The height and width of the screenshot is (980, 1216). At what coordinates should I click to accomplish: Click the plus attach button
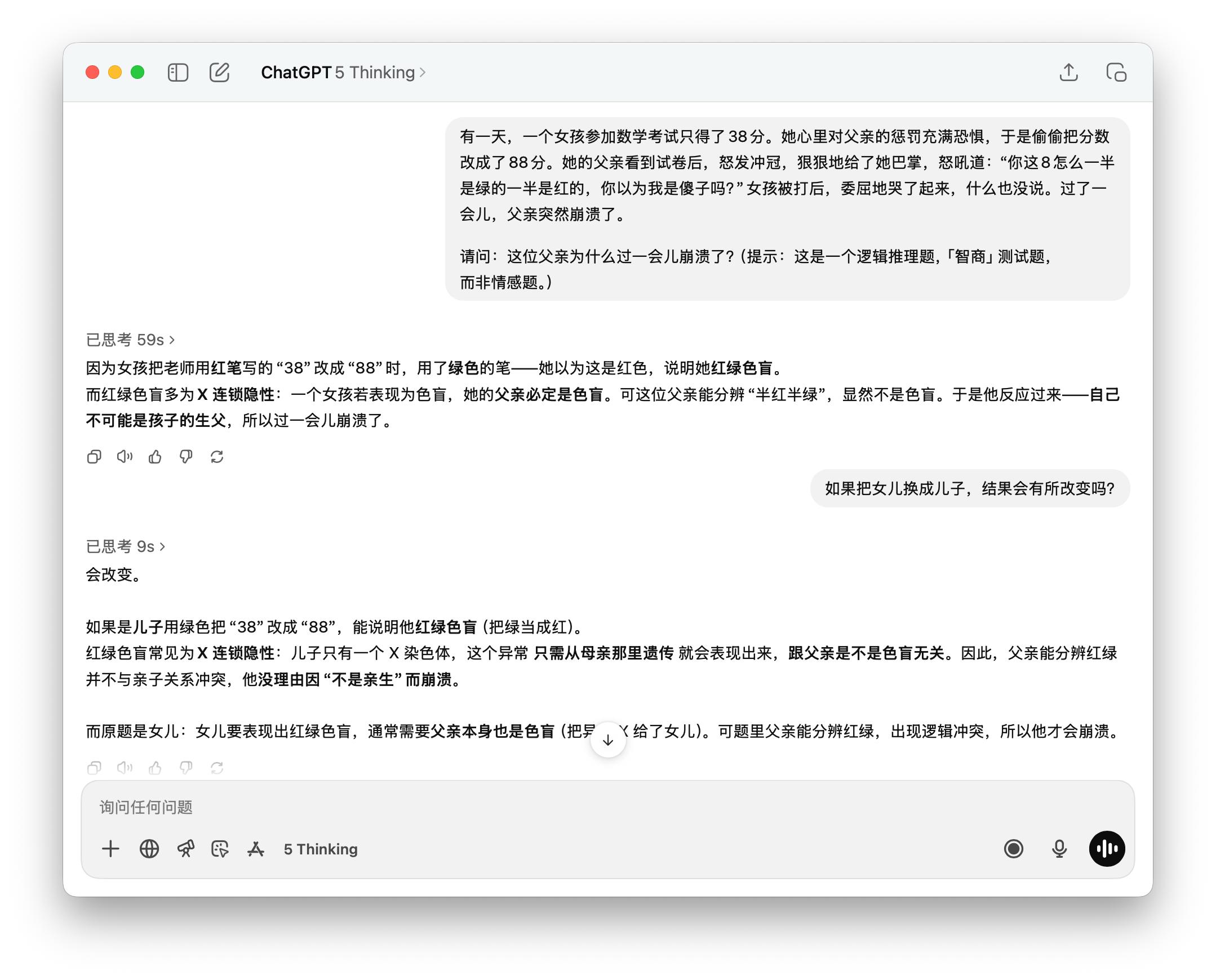point(110,849)
